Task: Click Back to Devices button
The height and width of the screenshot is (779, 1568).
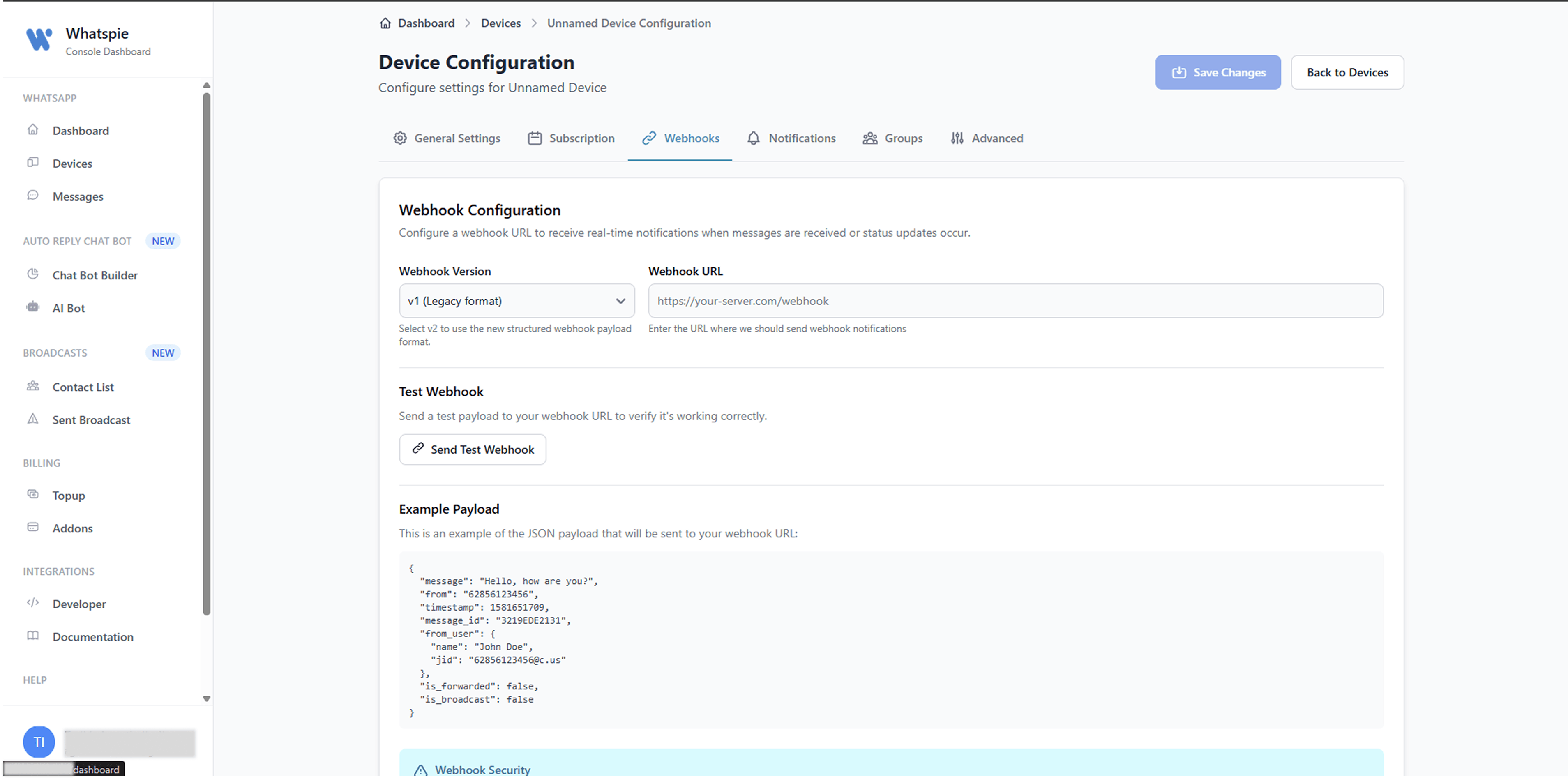Action: pyautogui.click(x=1347, y=72)
